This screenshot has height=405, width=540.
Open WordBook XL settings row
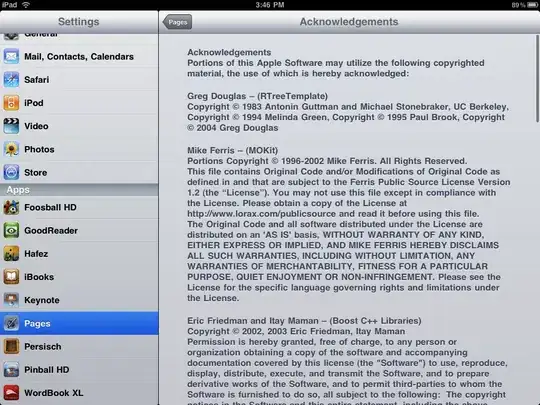(x=79, y=393)
